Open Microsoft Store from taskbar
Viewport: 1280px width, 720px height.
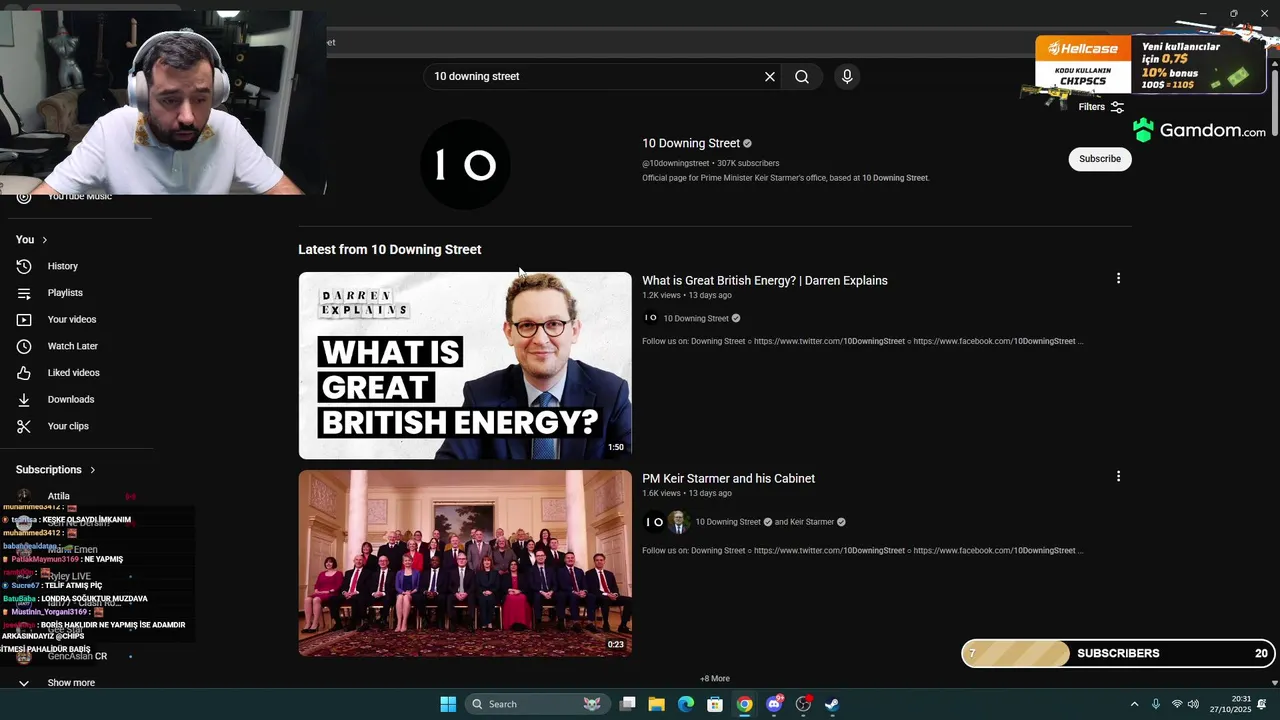[x=715, y=704]
